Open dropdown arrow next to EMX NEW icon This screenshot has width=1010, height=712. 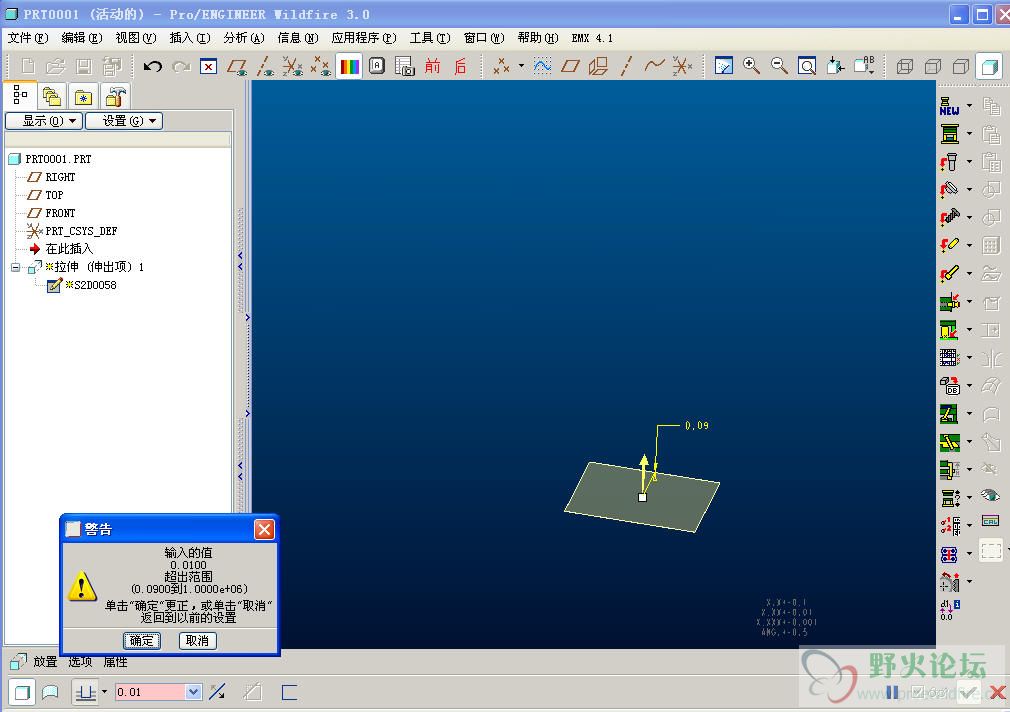point(969,106)
